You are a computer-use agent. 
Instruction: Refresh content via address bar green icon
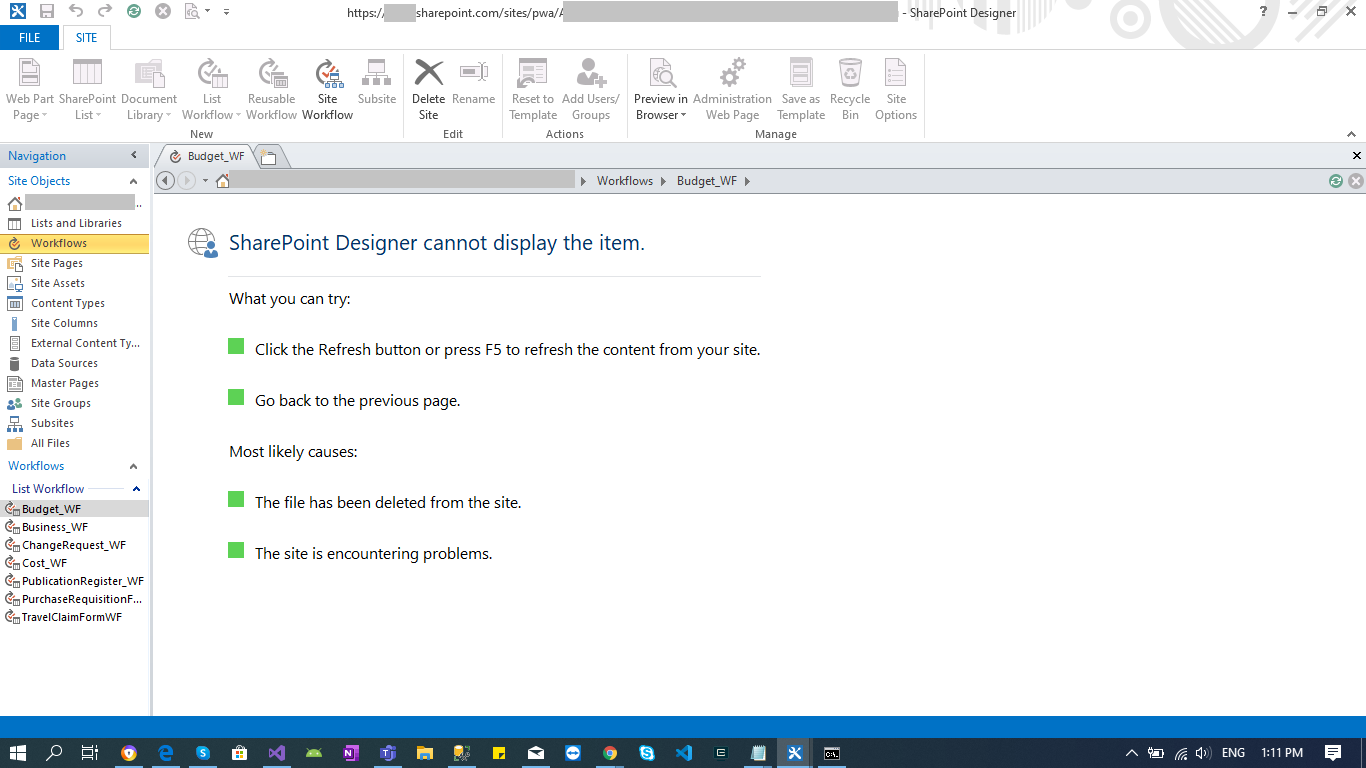point(1336,181)
